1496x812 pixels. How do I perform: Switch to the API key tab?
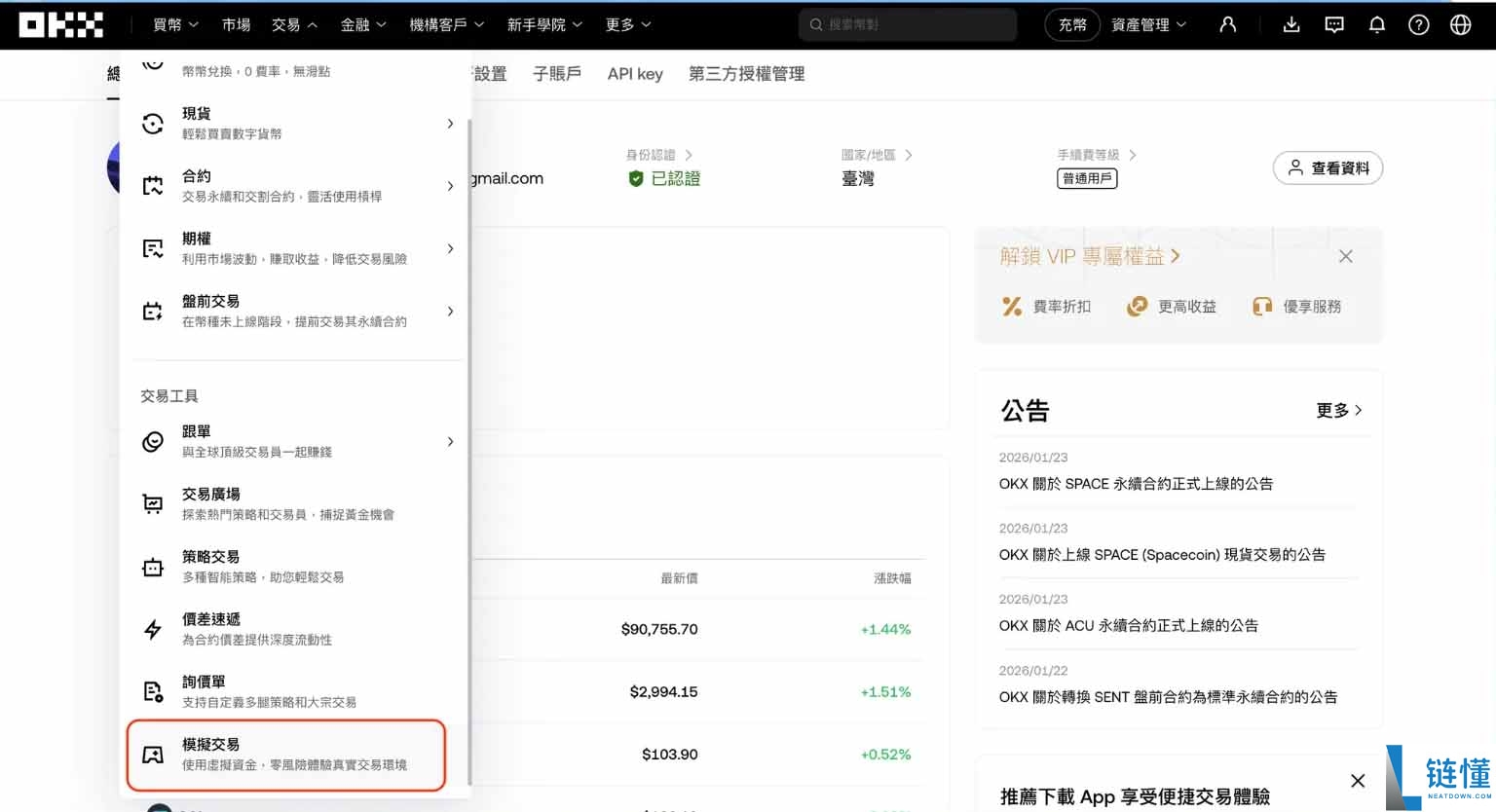635,74
